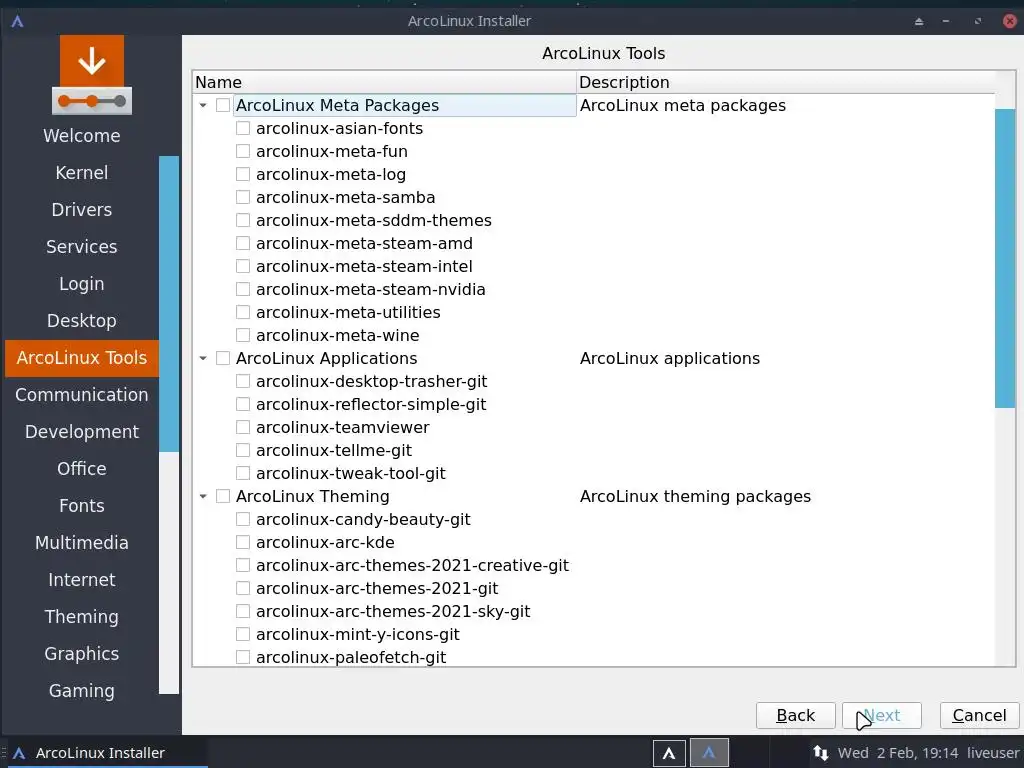This screenshot has height=768, width=1024.
Task: Click the taskbar grip handle
Action: click(4, 753)
